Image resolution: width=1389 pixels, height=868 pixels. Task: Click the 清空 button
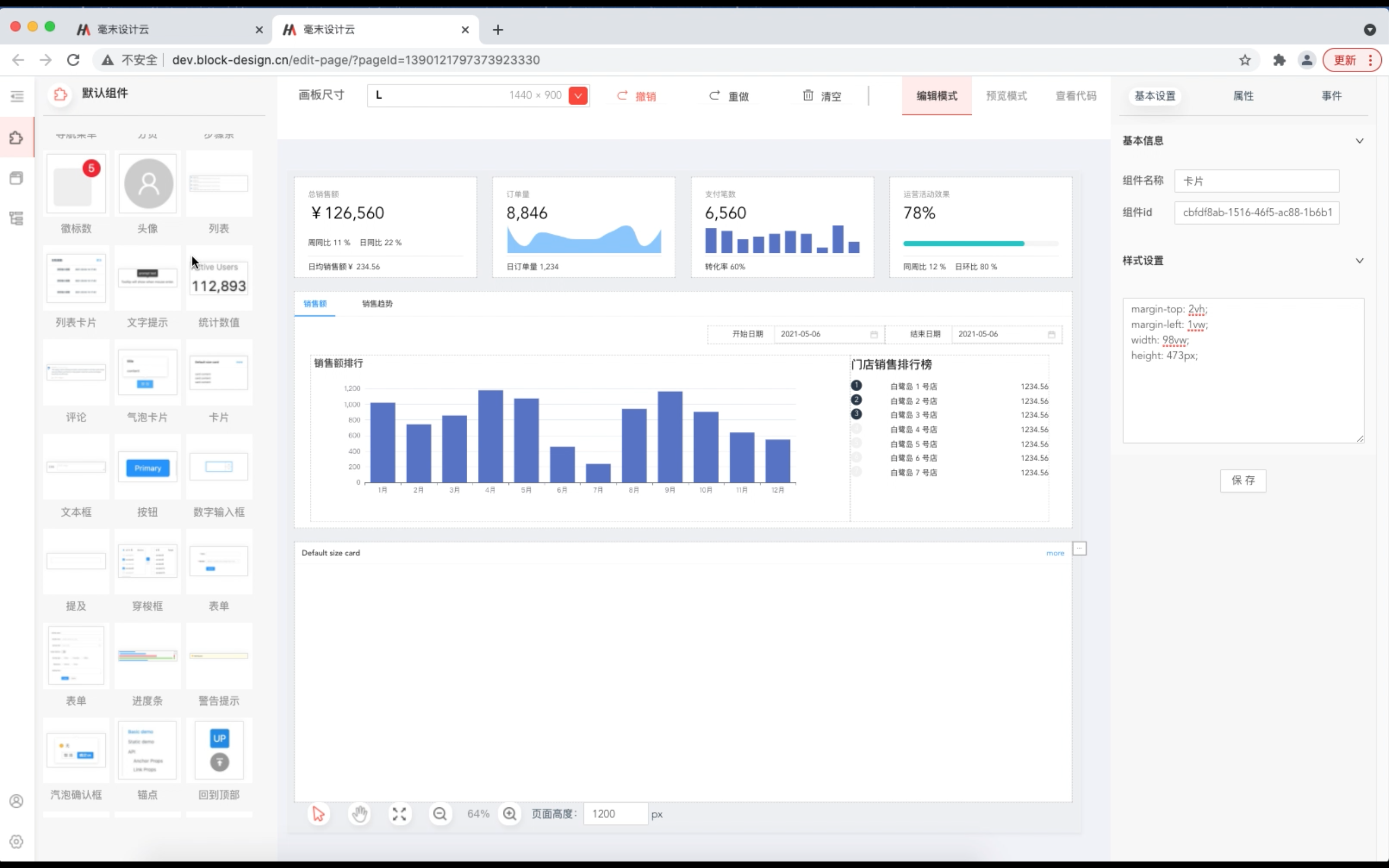click(x=822, y=96)
